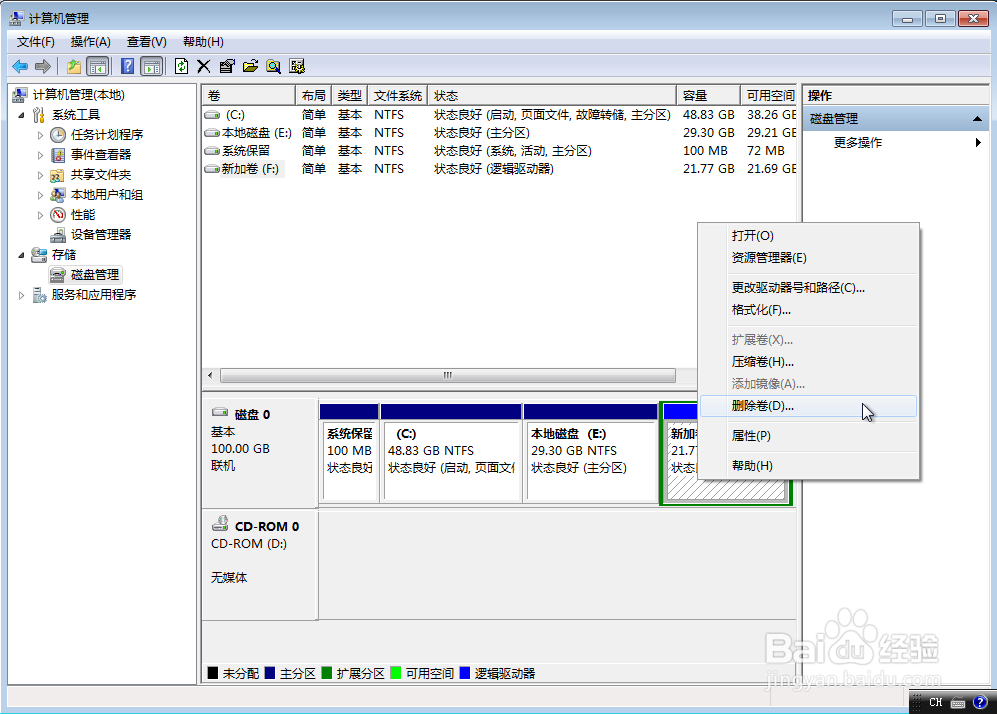Click the Refresh toolbar icon
Screen dimensions: 997x714
pyautogui.click(x=181, y=66)
